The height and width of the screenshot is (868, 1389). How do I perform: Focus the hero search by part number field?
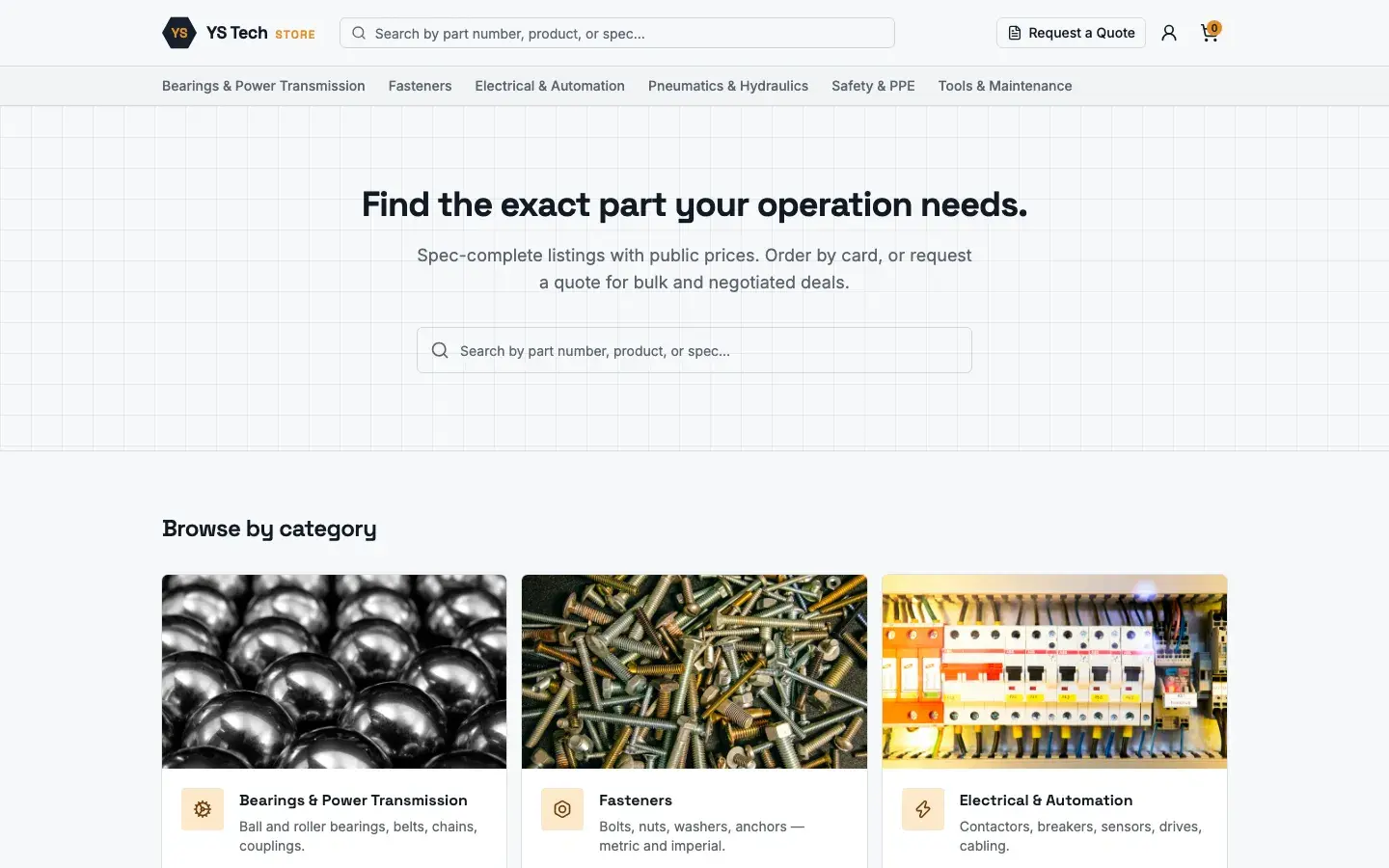[x=694, y=350]
